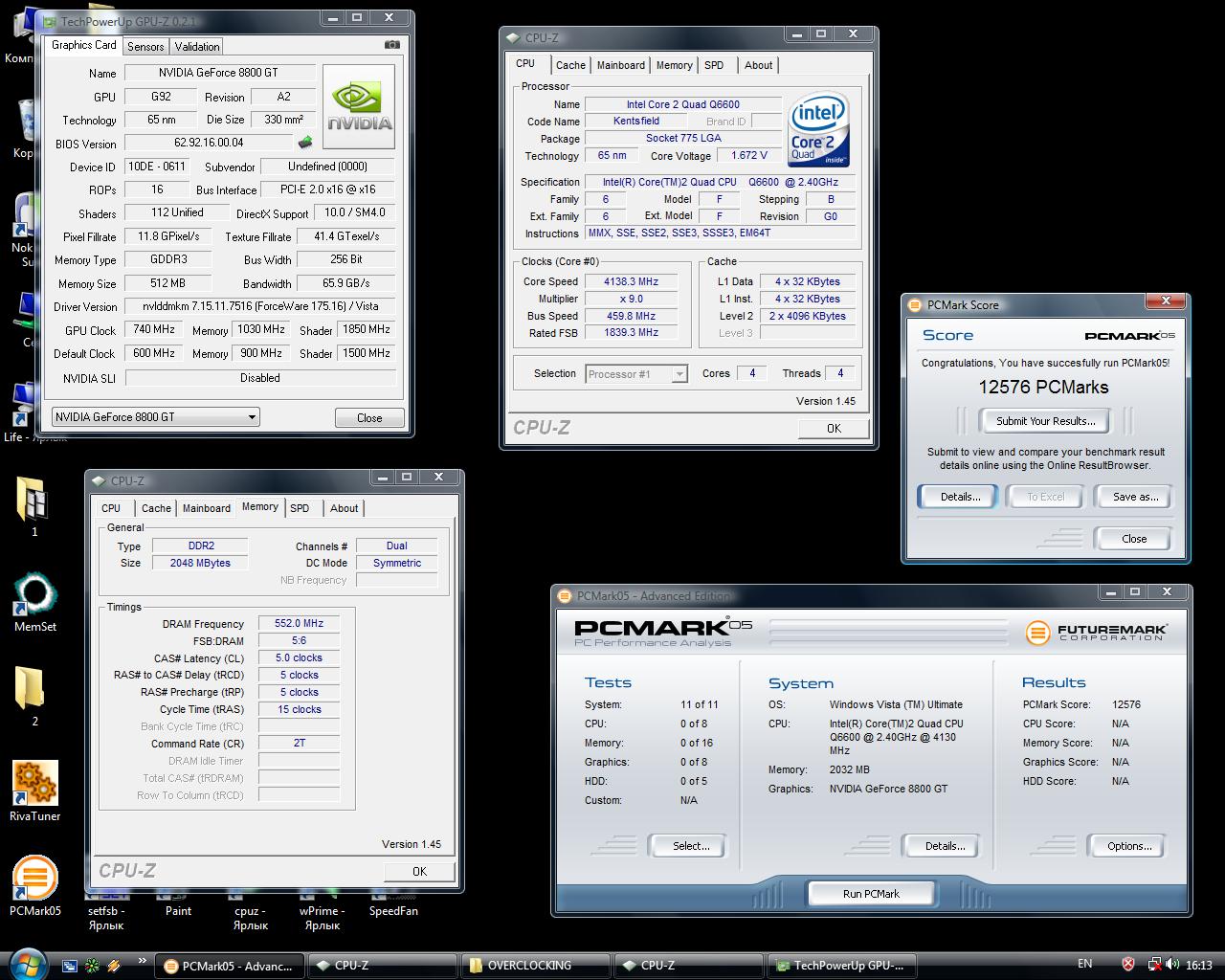This screenshot has height=980, width=1225.
Task: Click Close button in GPU-Z
Action: (369, 418)
